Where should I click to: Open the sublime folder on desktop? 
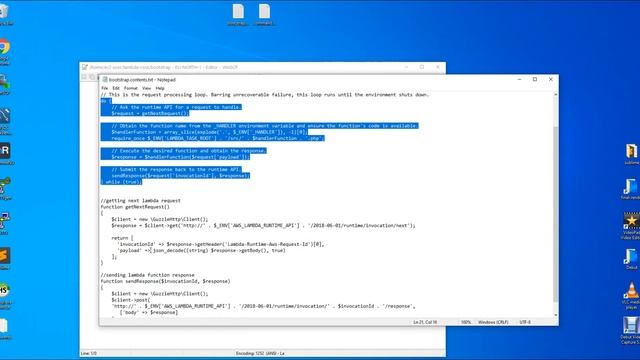coord(631,154)
